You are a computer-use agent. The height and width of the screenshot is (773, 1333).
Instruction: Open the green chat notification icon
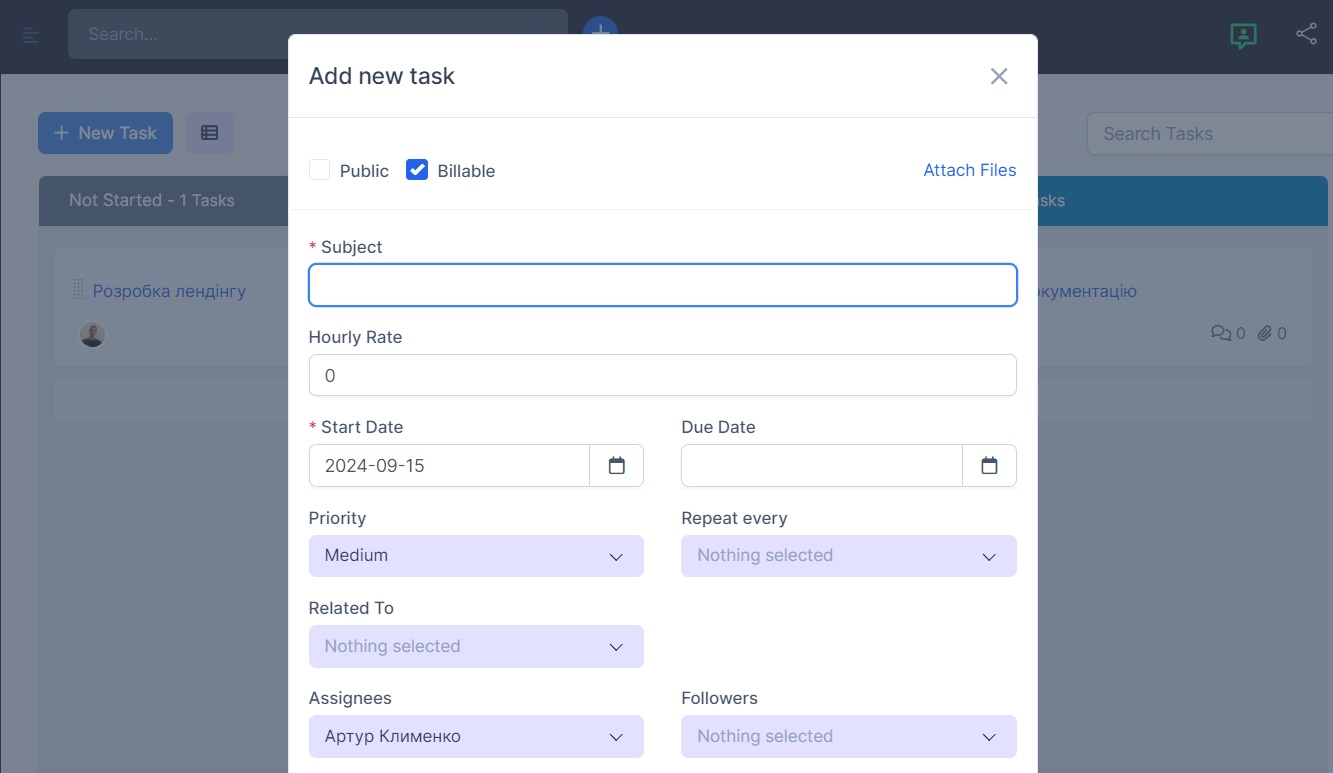click(1242, 35)
